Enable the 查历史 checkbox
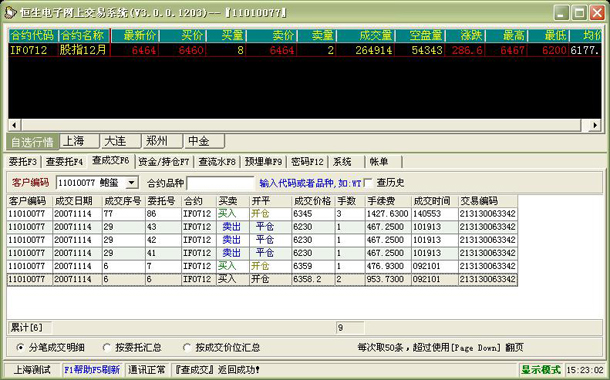 pyautogui.click(x=368, y=183)
